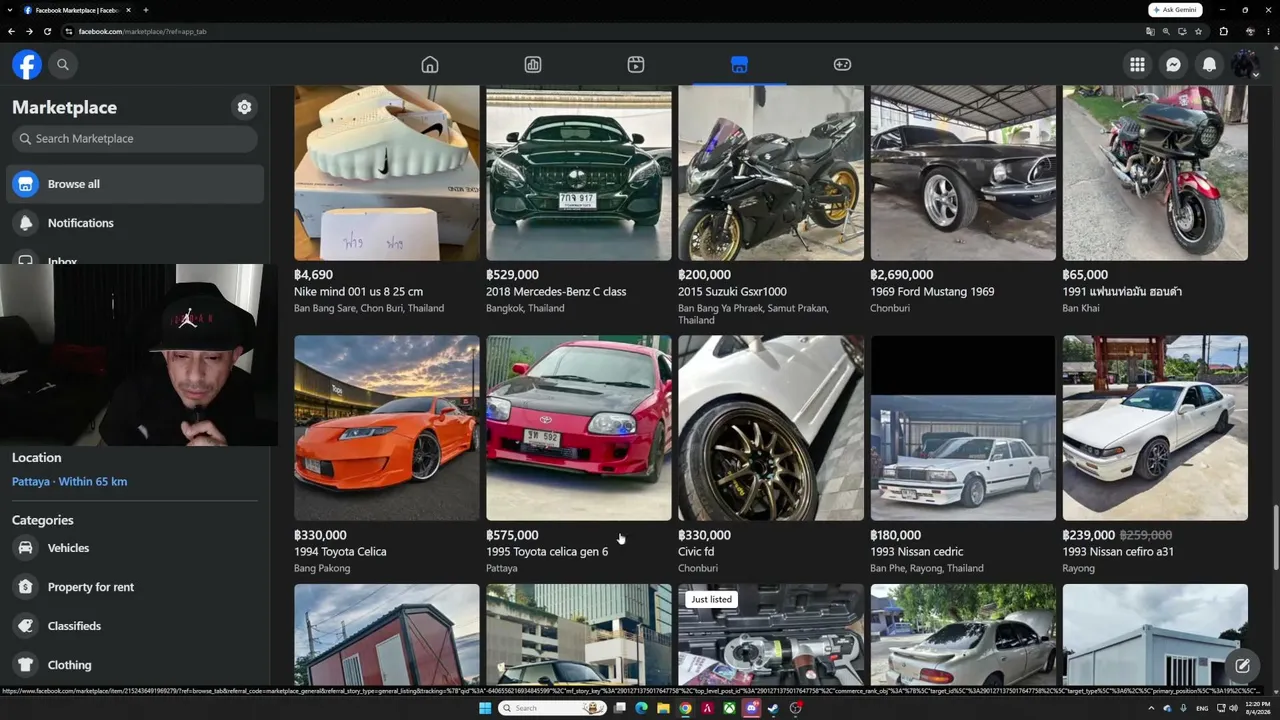1280x720 pixels.
Task: Open the Facebook menu grid icon
Action: [x=1137, y=64]
